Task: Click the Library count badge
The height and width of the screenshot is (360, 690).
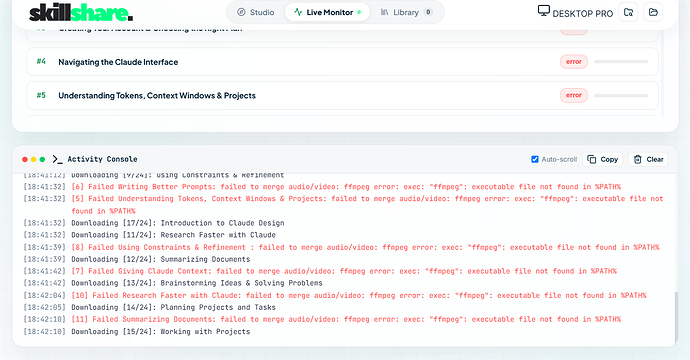Action: [x=428, y=12]
